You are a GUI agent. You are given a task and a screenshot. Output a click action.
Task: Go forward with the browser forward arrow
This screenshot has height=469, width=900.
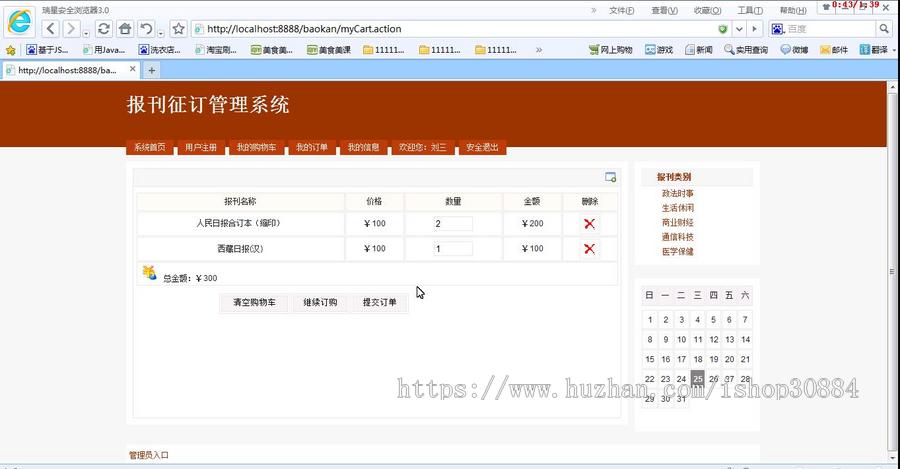click(x=71, y=29)
